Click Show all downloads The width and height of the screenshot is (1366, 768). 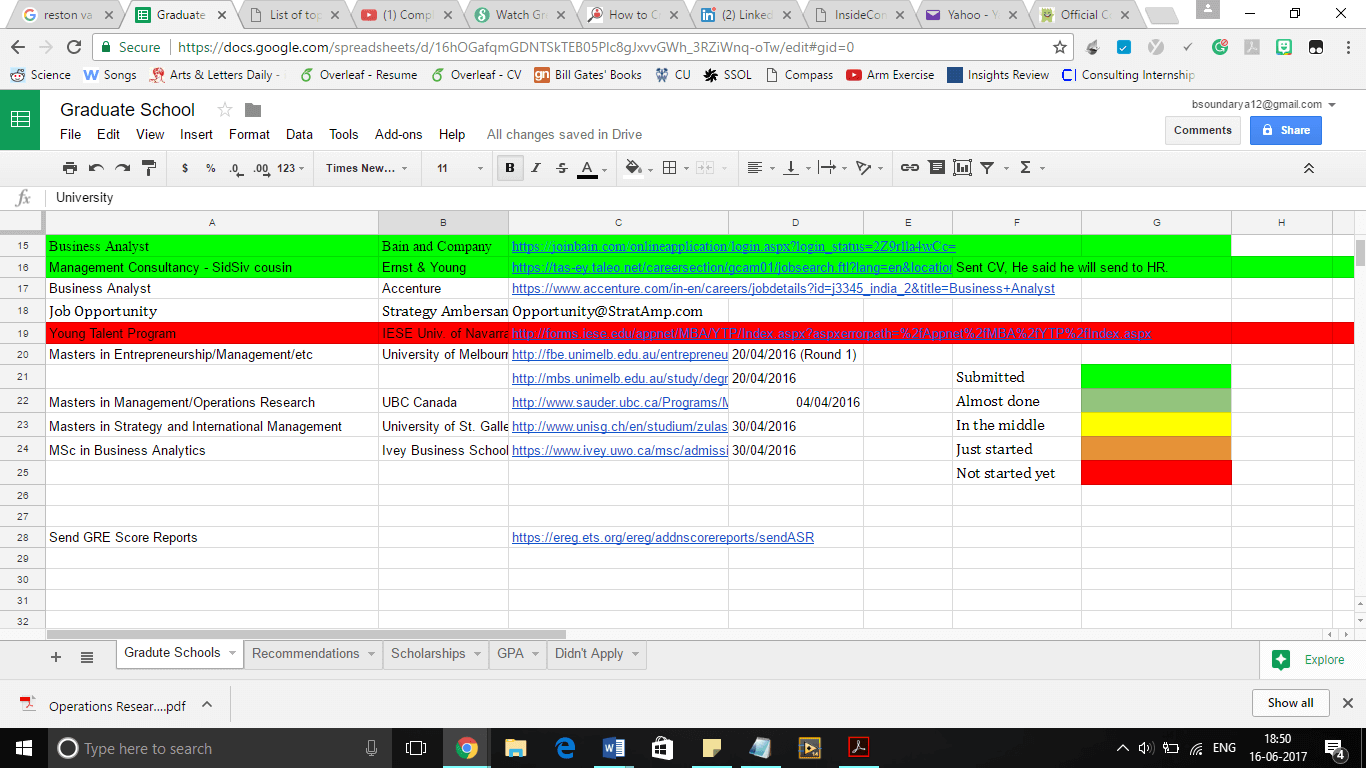coord(1290,703)
